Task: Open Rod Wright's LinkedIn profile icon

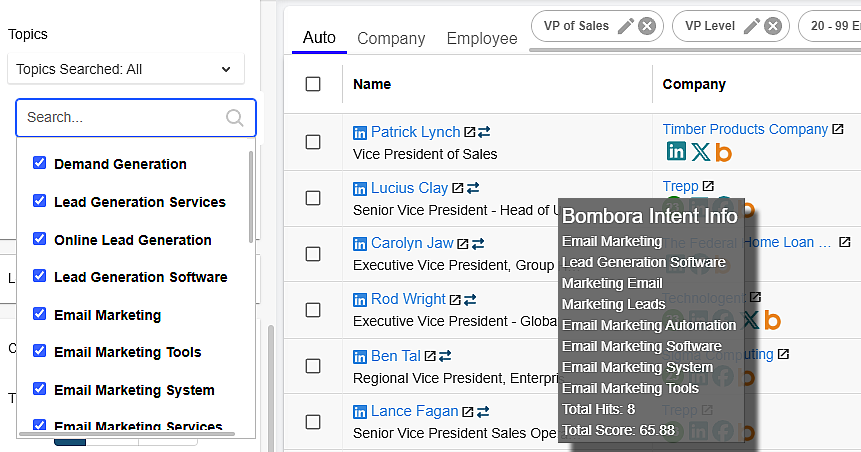Action: coord(360,300)
